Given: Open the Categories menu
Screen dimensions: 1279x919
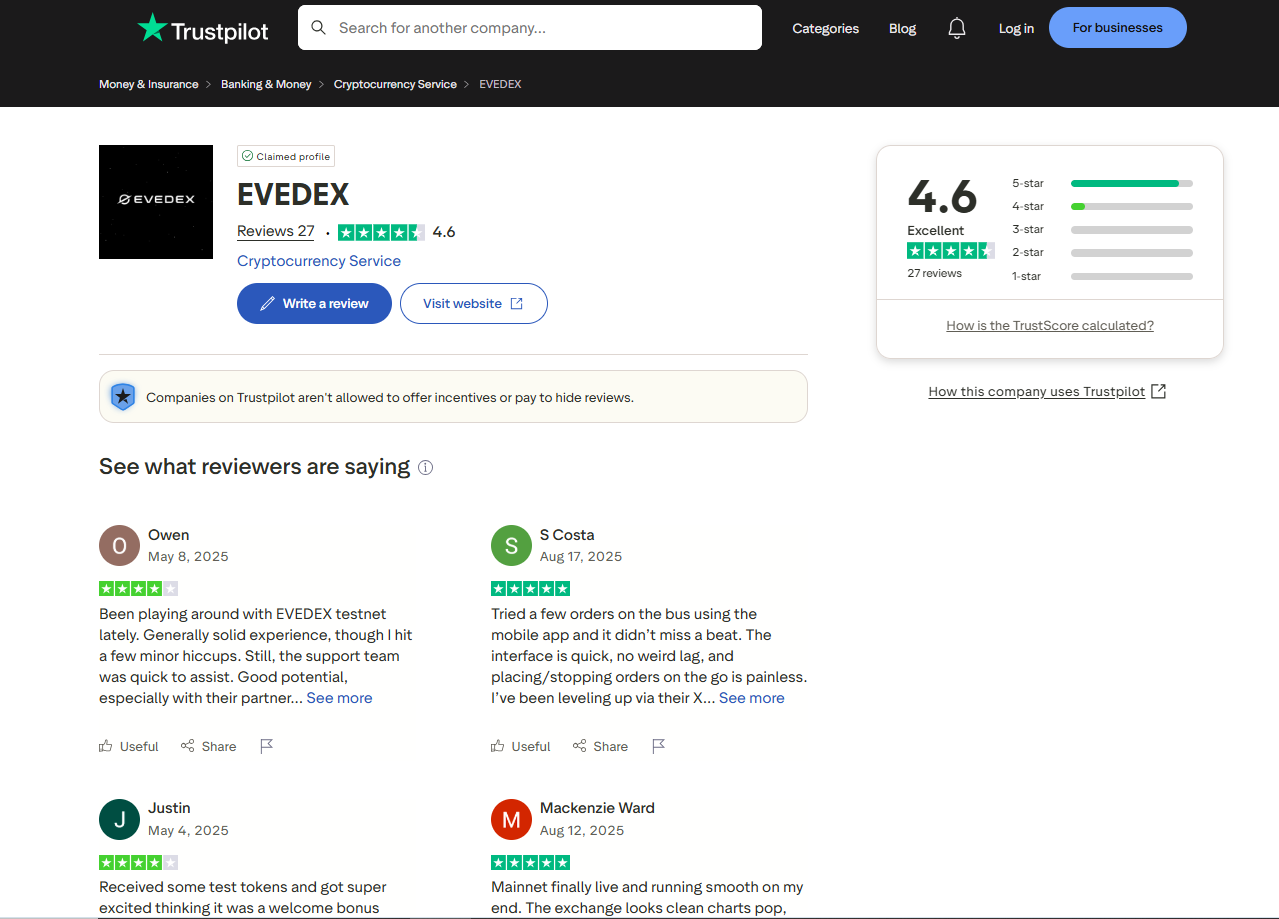Looking at the screenshot, I should tap(825, 28).
